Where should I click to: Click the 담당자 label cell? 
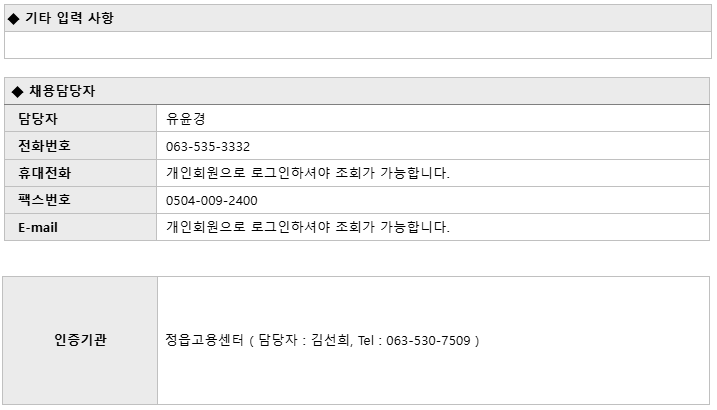click(80, 119)
